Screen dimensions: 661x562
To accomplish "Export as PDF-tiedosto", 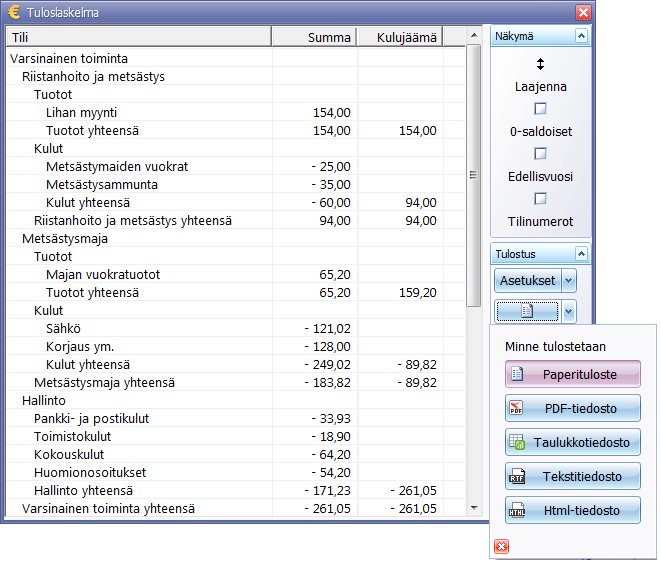I will (573, 408).
